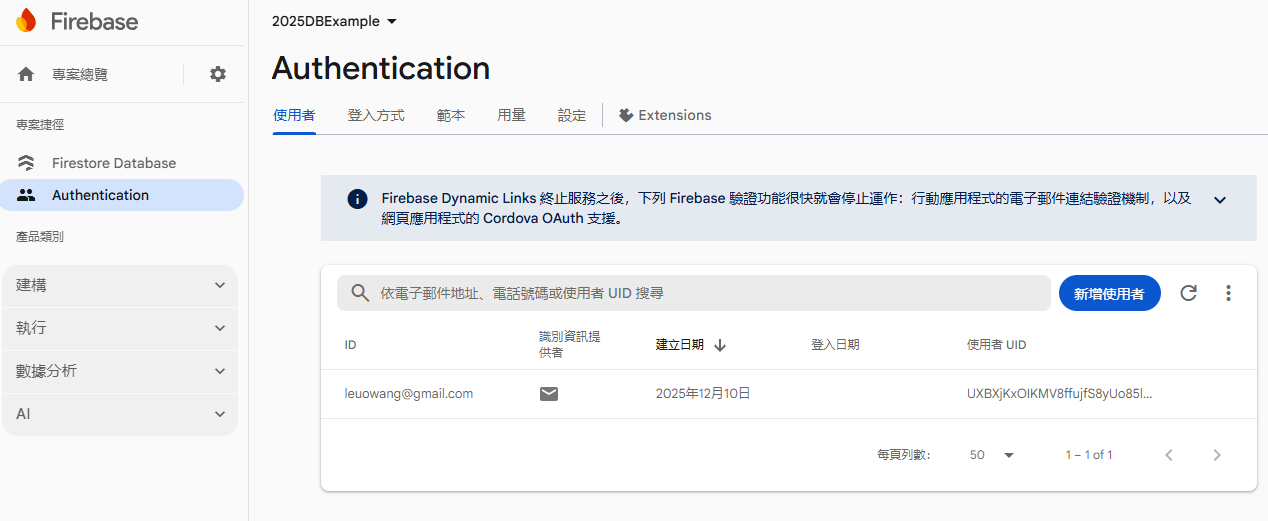Screen dimensions: 1268x521
Task: Select the leuowang@gmail.com user row
Action: (x=788, y=394)
